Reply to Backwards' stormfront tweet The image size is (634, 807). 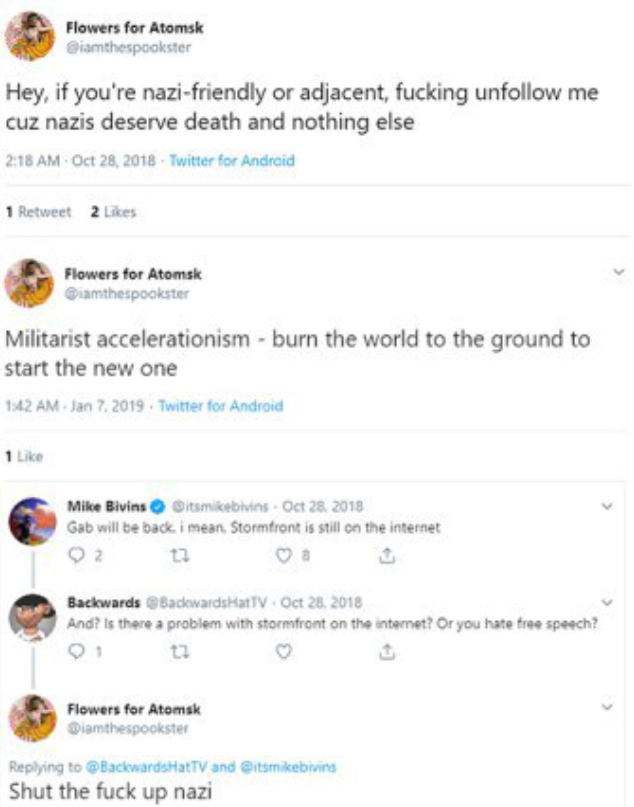[x=77, y=652]
